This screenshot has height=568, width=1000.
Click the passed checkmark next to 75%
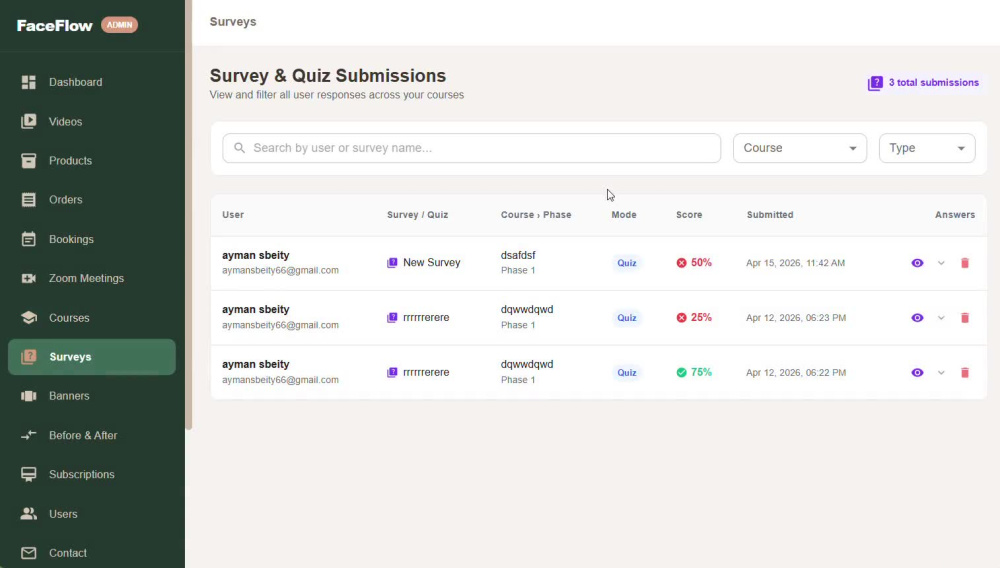(x=682, y=372)
